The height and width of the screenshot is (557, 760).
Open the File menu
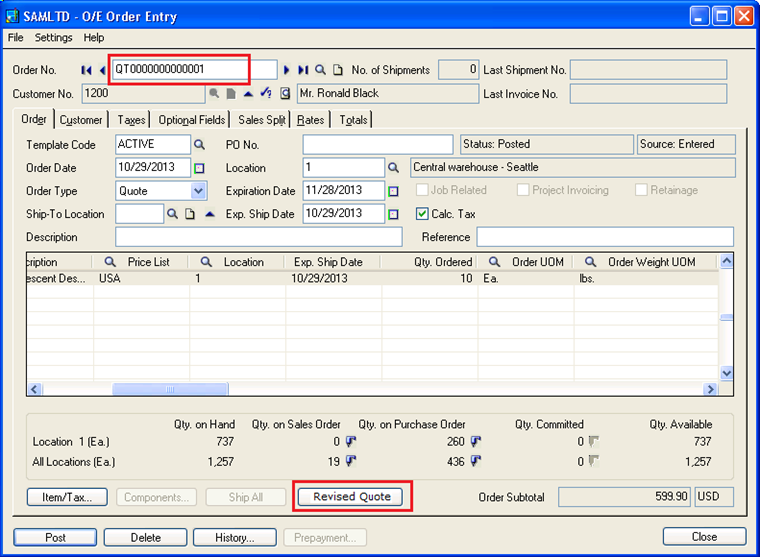pos(16,38)
